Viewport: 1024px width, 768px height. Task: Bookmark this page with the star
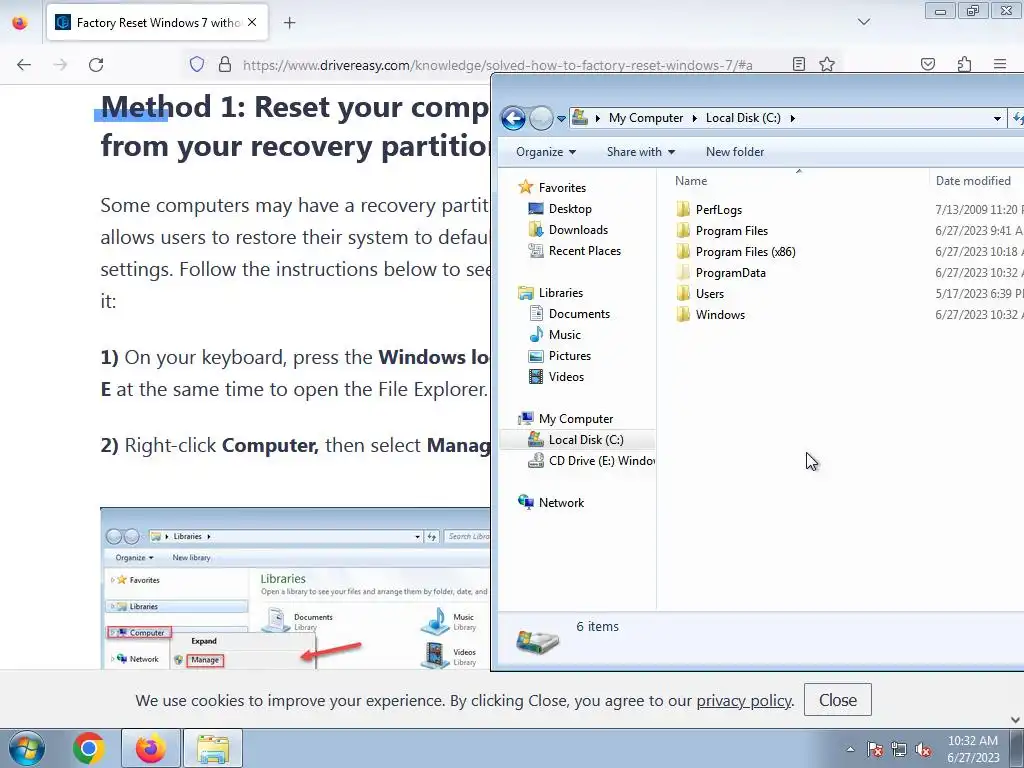[827, 64]
